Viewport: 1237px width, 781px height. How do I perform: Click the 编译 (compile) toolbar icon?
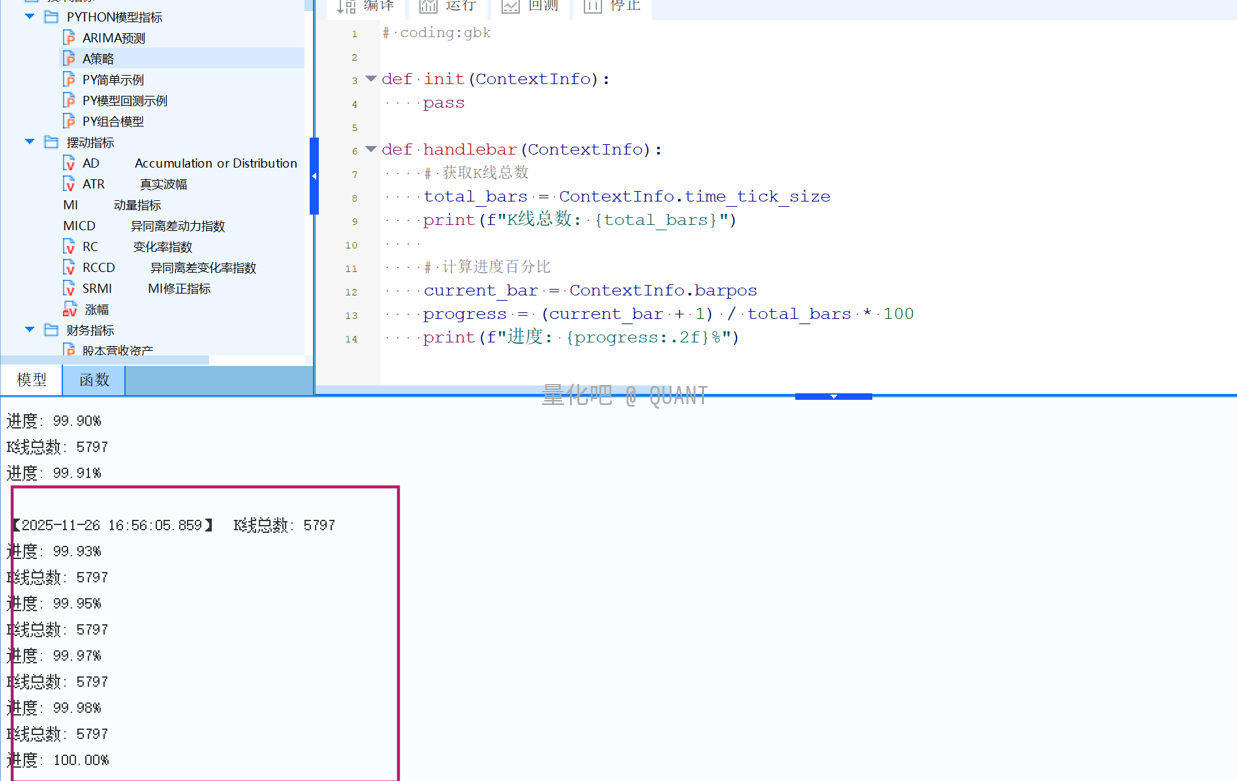[x=347, y=6]
